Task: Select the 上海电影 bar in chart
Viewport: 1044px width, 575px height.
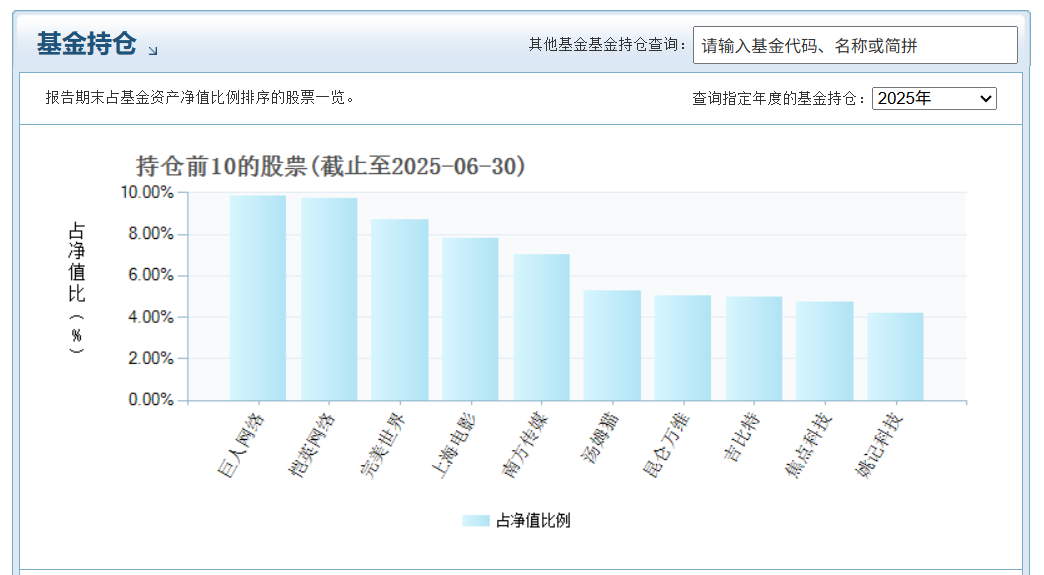Action: click(x=470, y=319)
